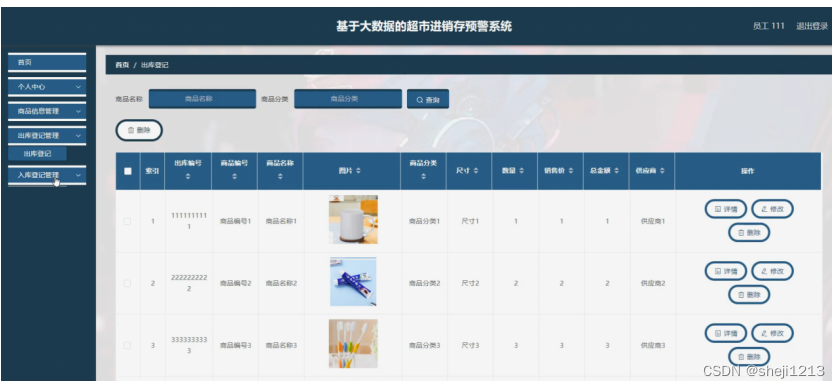Screen dimensions: 840x388
Task: Select checkbox for row 2
Action: (128, 283)
